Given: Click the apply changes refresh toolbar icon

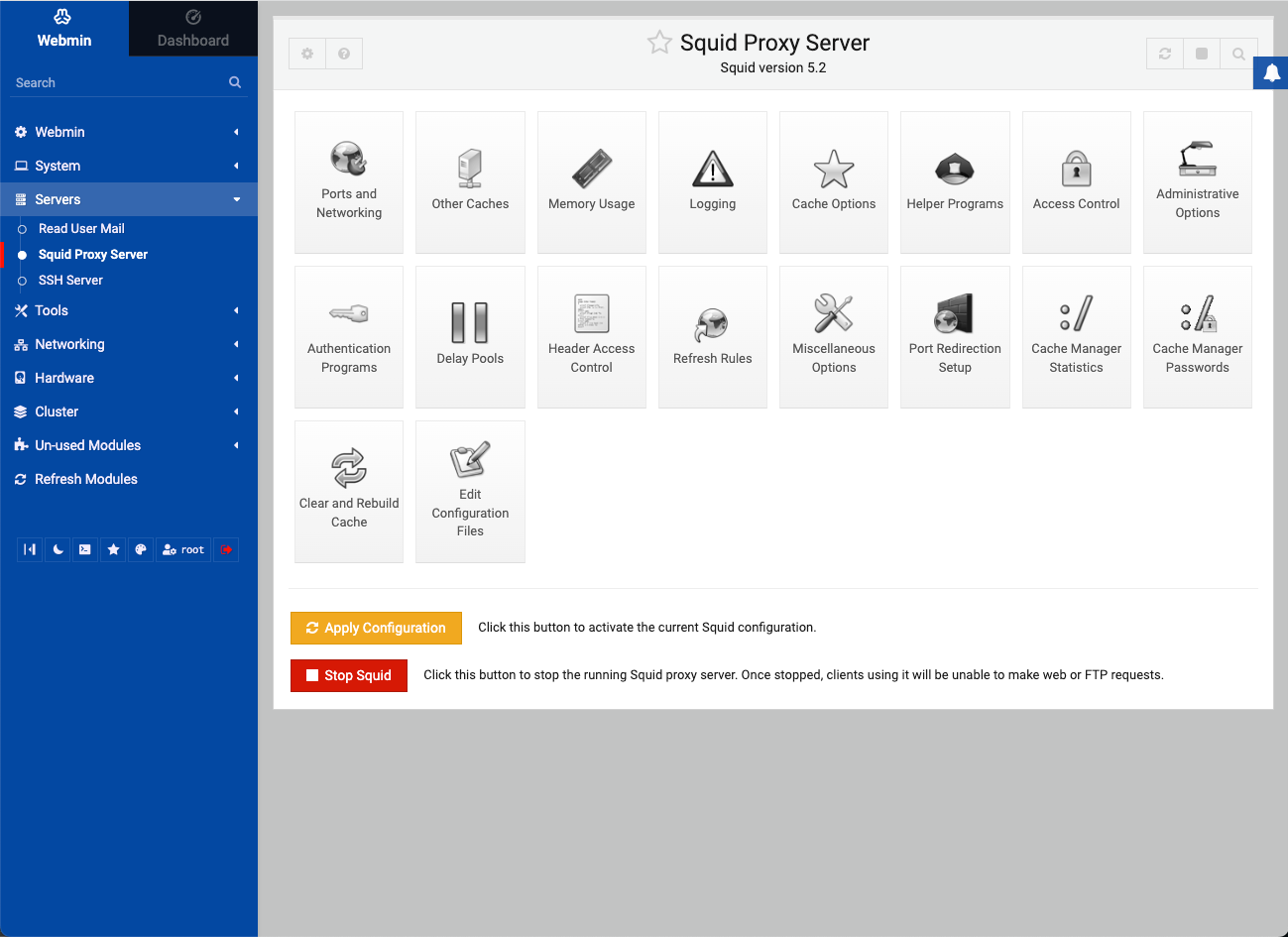Looking at the screenshot, I should coord(1165,54).
